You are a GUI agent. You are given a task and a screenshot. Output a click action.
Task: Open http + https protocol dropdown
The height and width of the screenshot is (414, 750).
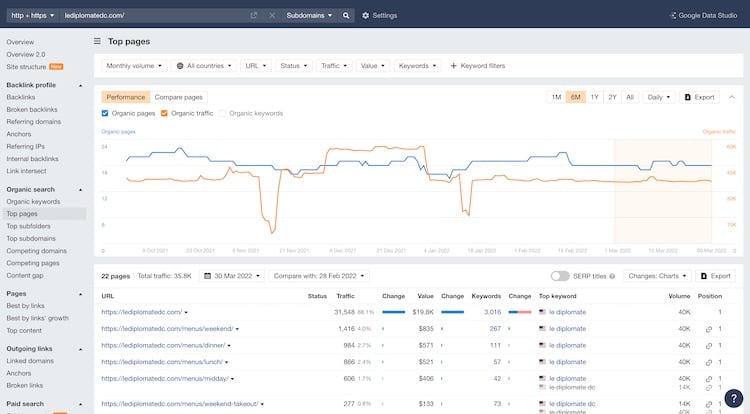(x=33, y=15)
